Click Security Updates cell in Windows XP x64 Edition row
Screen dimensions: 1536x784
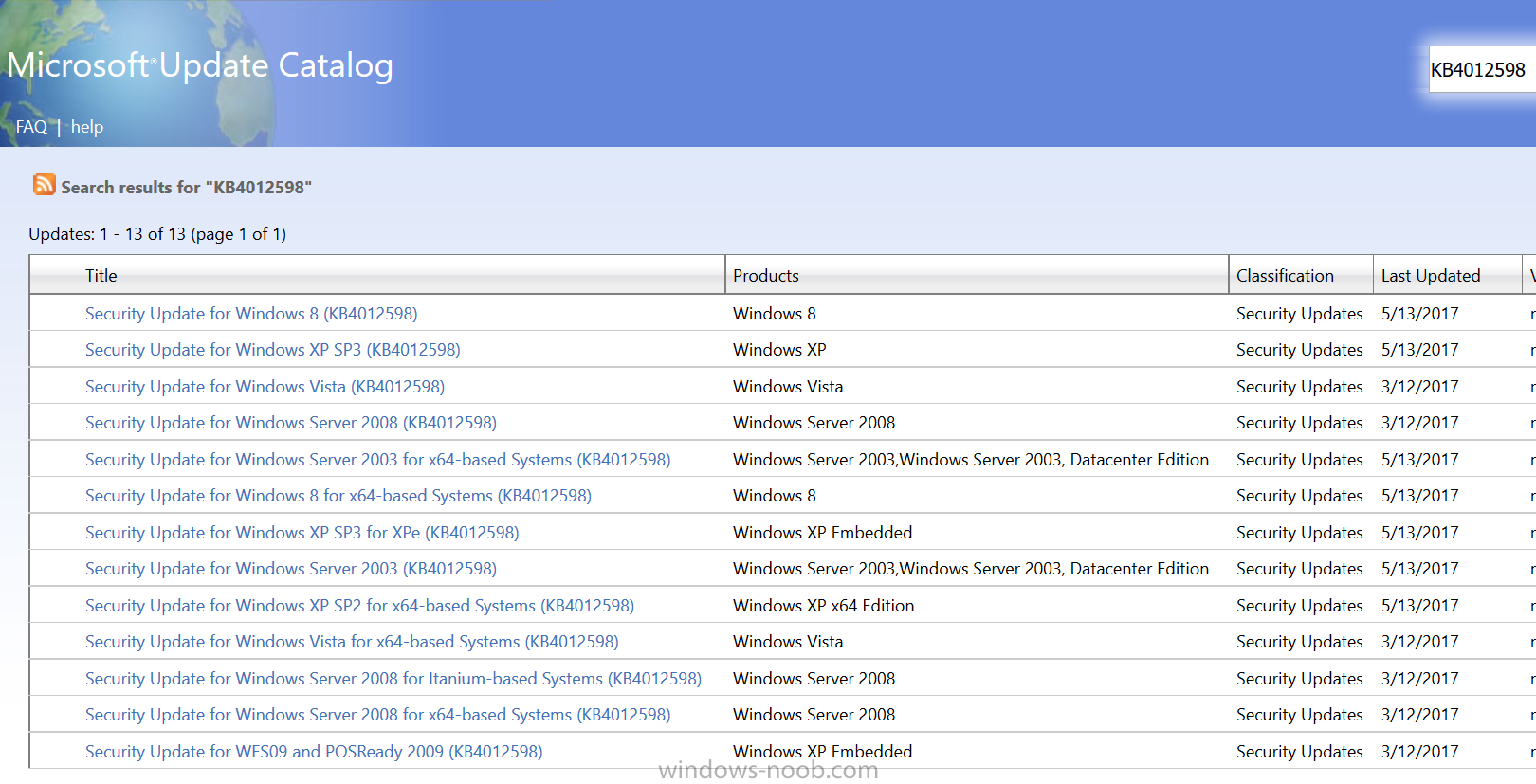pyautogui.click(x=1299, y=606)
